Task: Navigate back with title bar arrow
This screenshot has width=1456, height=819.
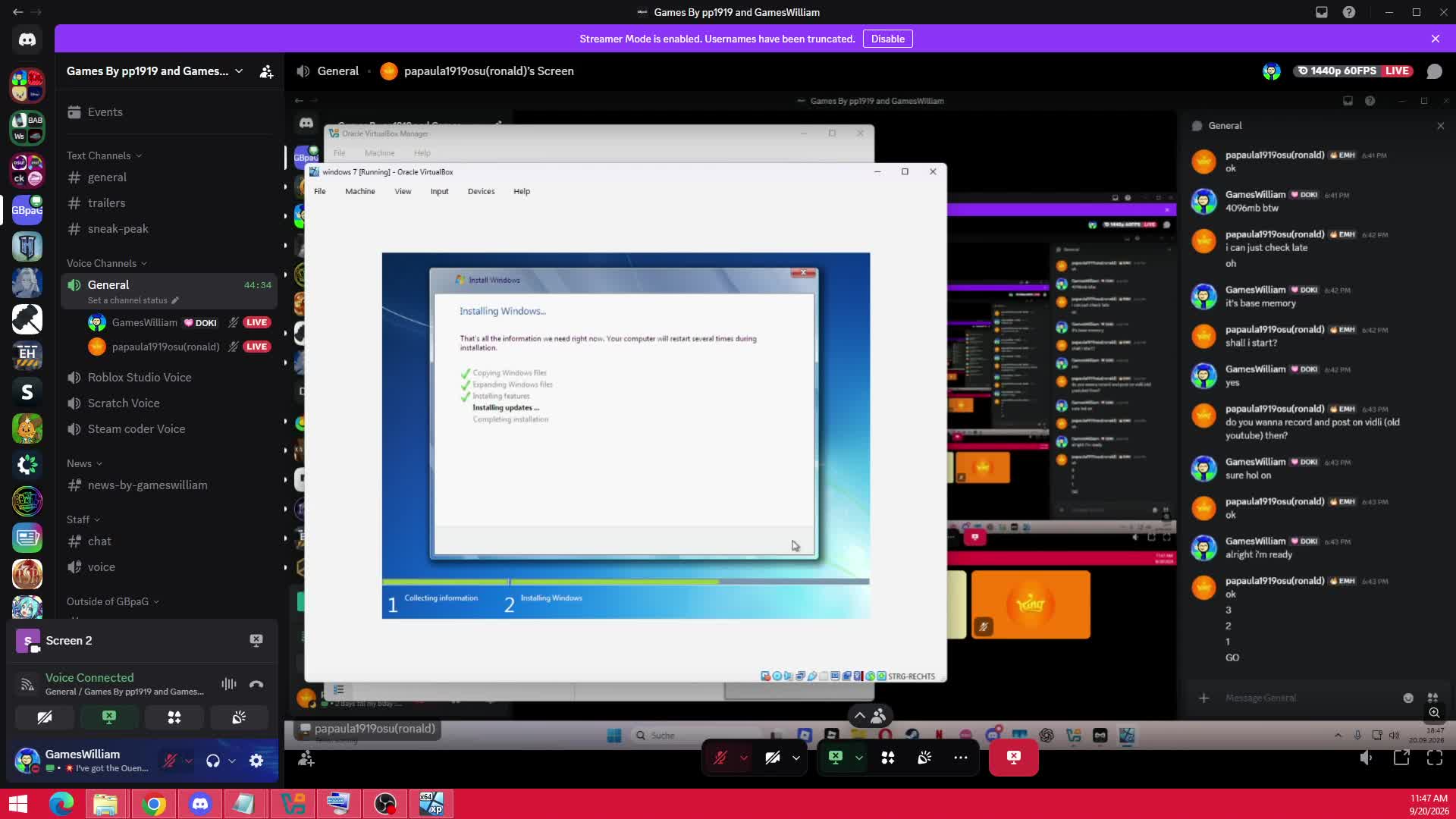Action: [x=17, y=12]
